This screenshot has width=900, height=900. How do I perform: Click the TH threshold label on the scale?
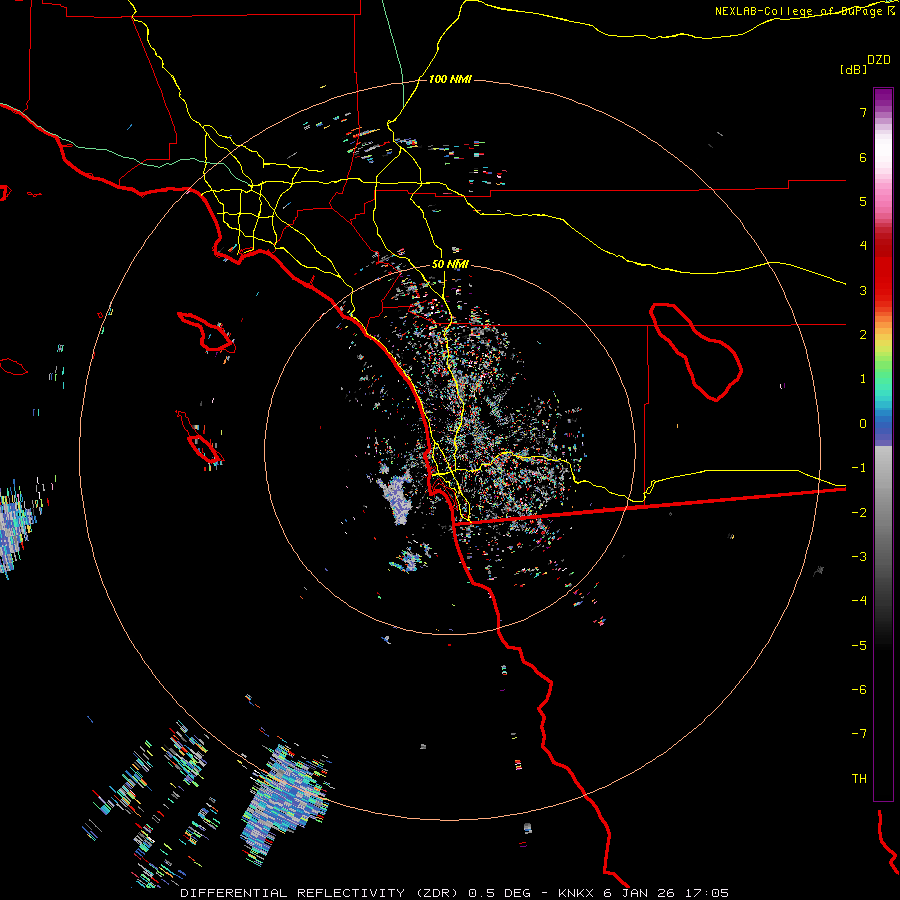pos(859,779)
